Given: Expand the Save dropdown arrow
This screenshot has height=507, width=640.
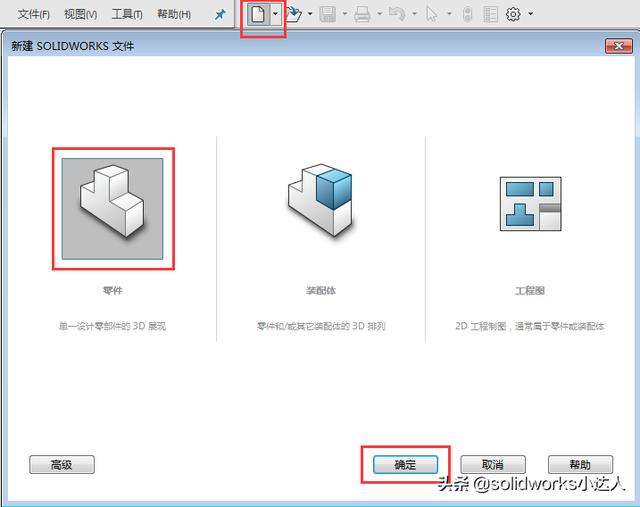Looking at the screenshot, I should tap(345, 14).
